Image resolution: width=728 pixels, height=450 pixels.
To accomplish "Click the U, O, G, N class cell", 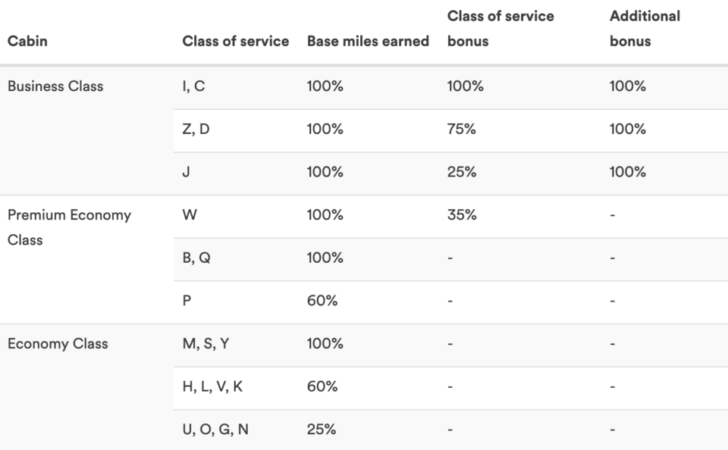I will pos(215,429).
